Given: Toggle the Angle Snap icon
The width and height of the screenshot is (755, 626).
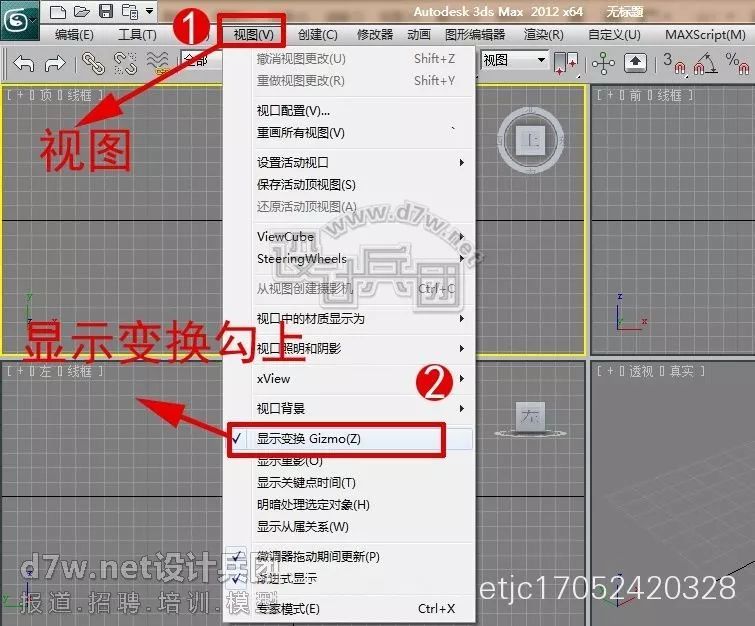Looking at the screenshot, I should click(x=705, y=63).
